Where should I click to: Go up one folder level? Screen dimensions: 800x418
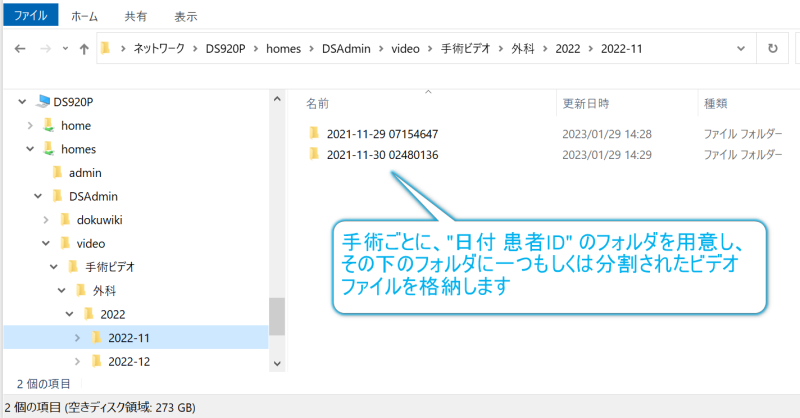point(84,48)
